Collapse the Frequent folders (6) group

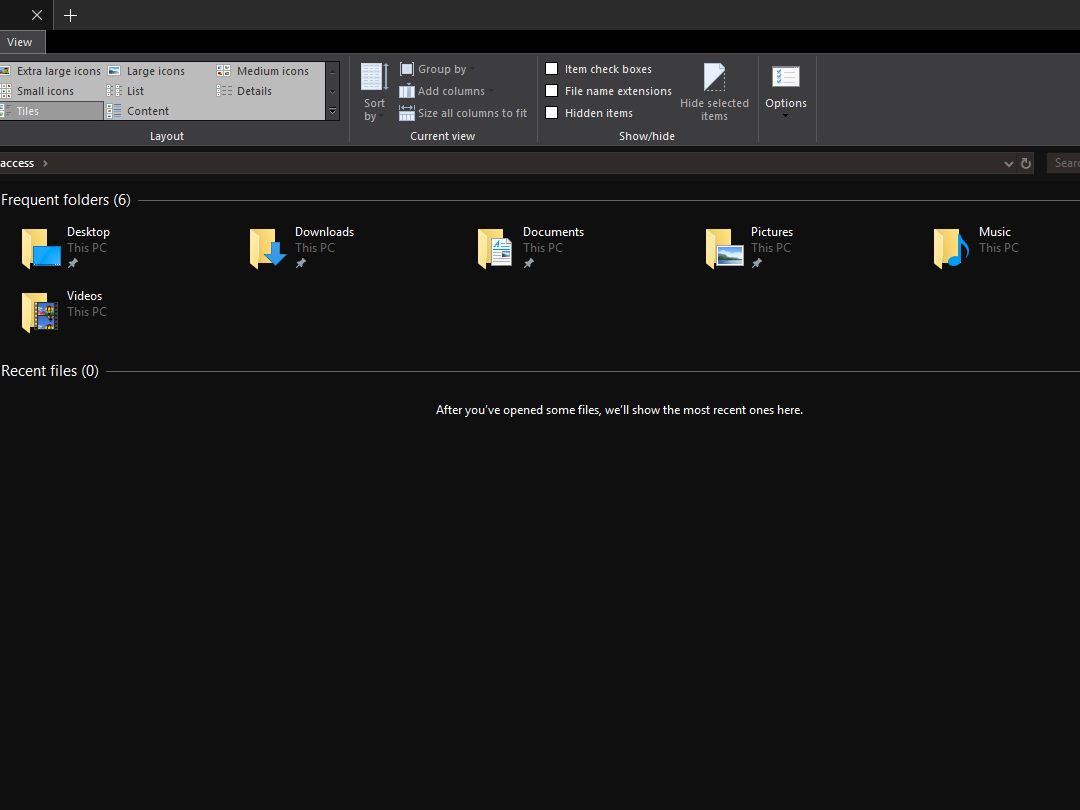pyautogui.click(x=66, y=200)
